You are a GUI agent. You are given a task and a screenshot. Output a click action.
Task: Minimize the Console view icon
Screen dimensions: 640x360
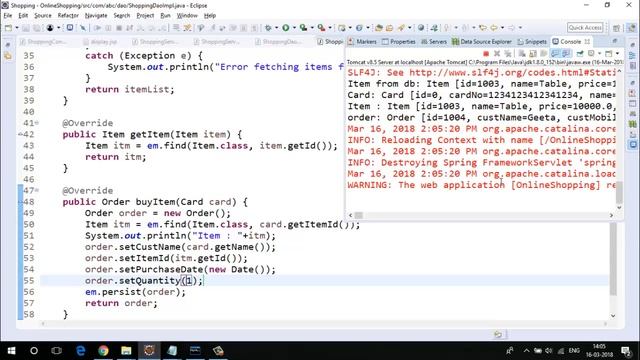pyautogui.click(x=615, y=41)
